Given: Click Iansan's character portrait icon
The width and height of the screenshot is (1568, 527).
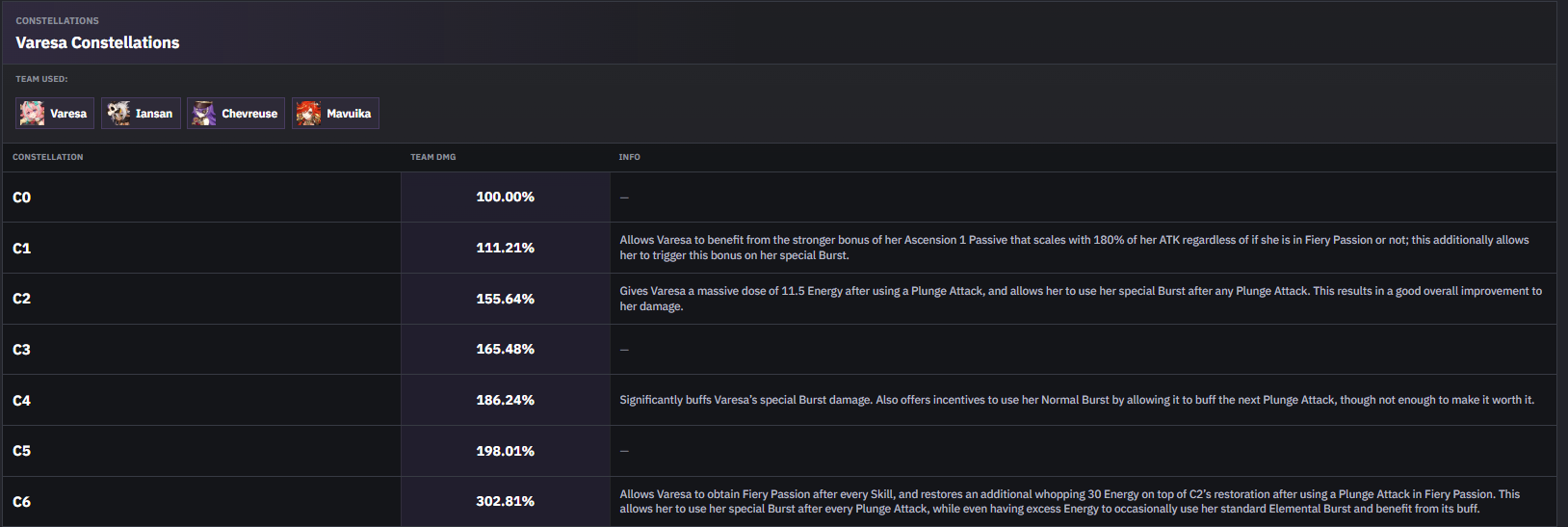Looking at the screenshot, I should pos(118,114).
